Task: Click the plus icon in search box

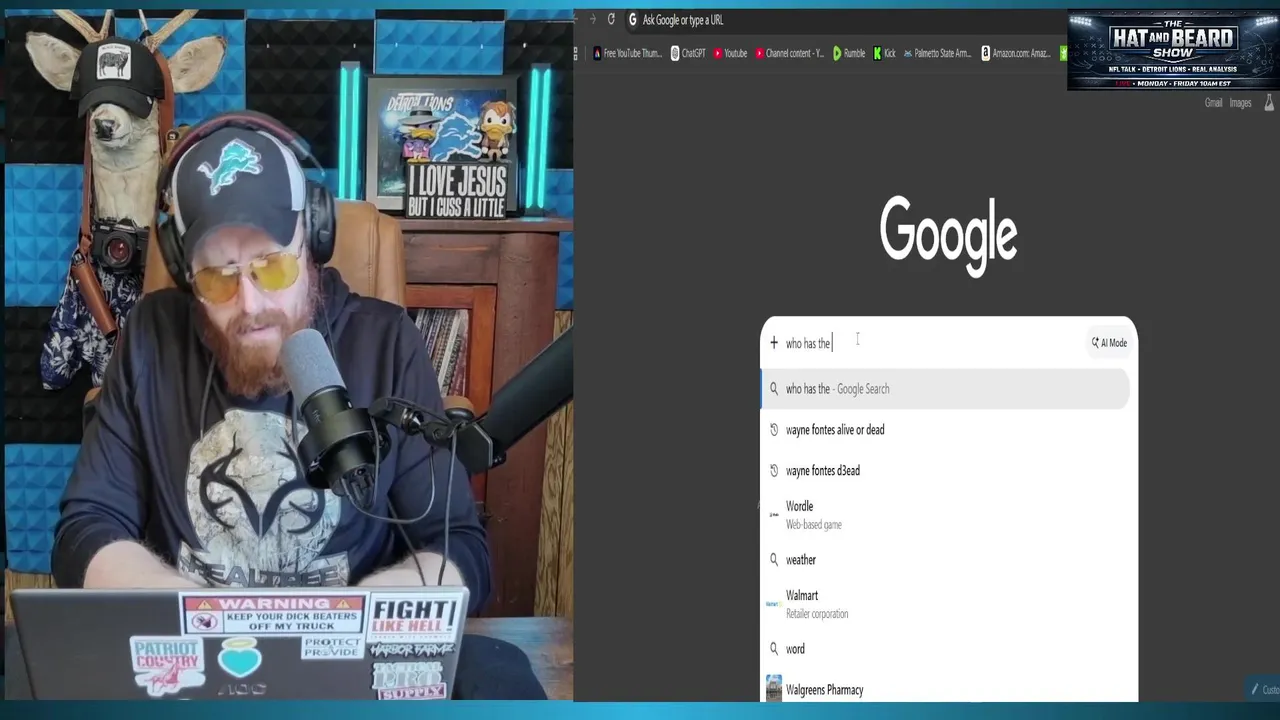Action: (773, 343)
